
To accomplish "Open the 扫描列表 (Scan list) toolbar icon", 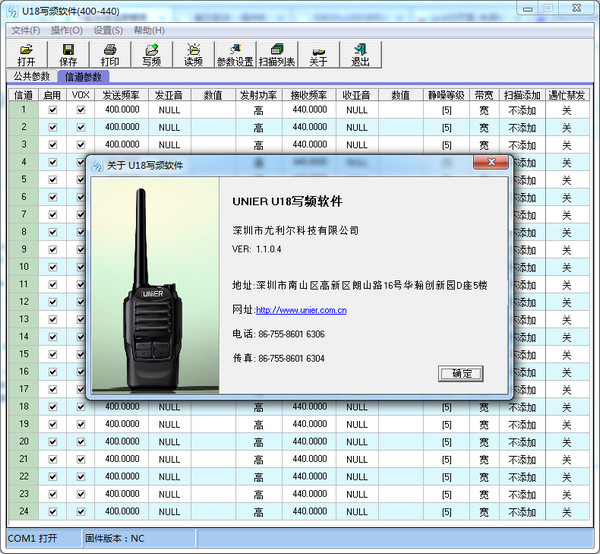I will [277, 55].
